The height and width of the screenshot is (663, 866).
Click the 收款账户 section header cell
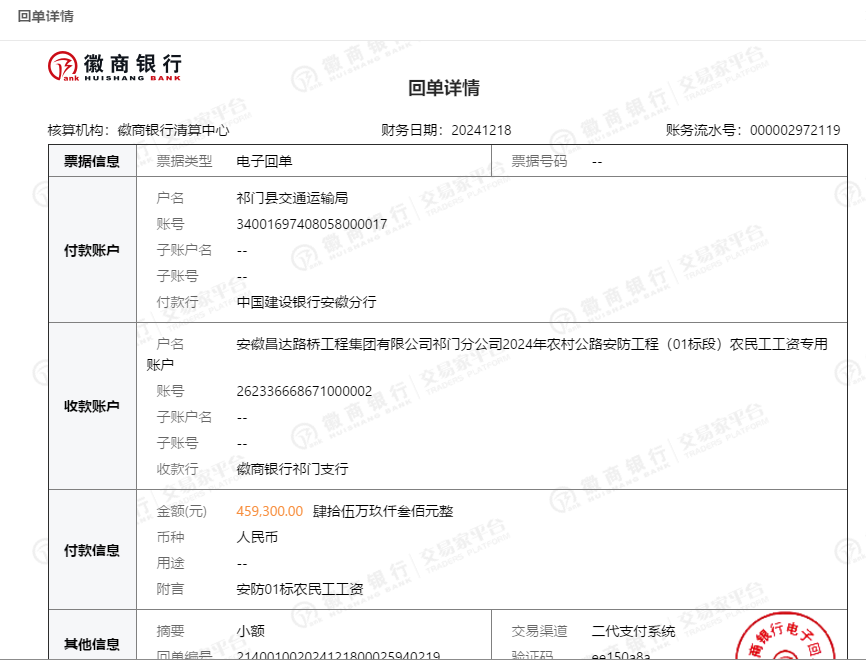(92, 406)
